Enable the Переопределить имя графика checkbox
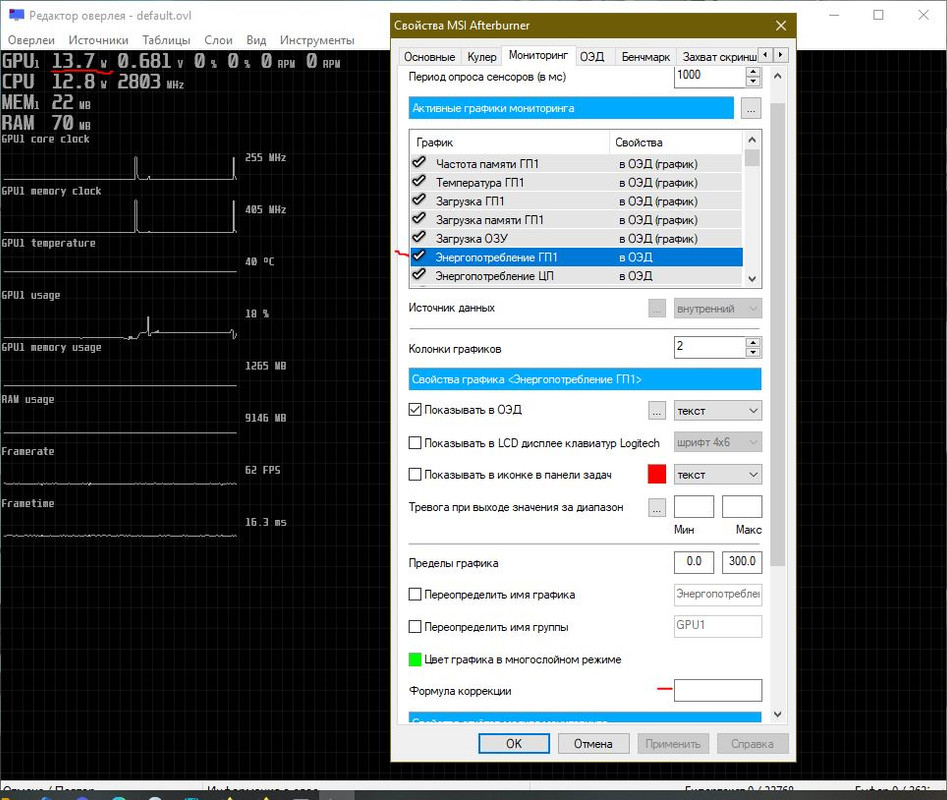Screen dimensions: 947x800 coord(415,595)
